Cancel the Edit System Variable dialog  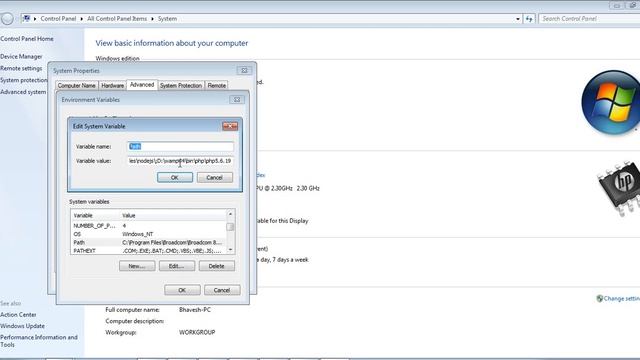coord(215,178)
